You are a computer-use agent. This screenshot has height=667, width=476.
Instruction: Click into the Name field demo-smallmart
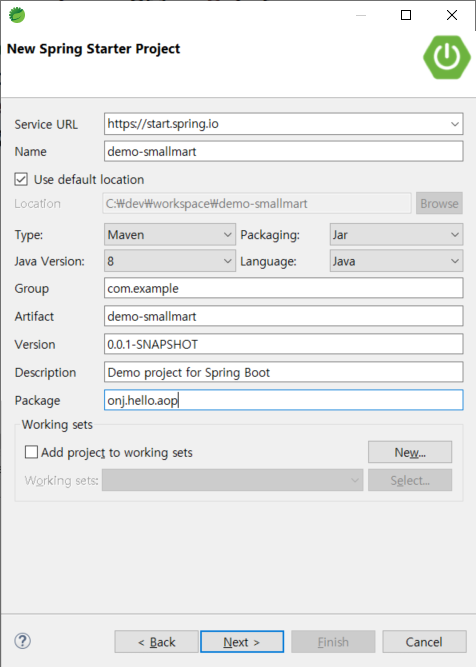[x=283, y=151]
